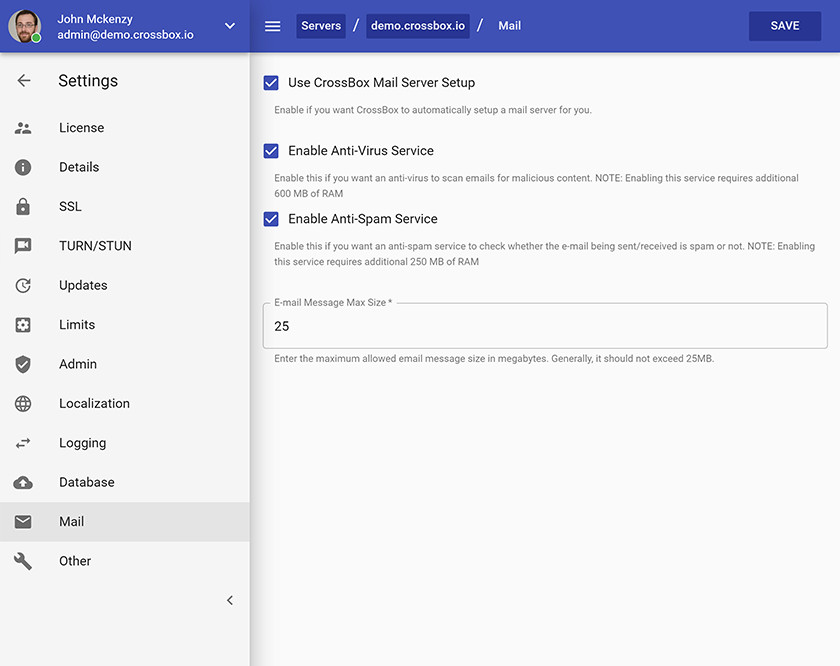Click the Mail envelope icon
840x666 pixels.
click(23, 522)
